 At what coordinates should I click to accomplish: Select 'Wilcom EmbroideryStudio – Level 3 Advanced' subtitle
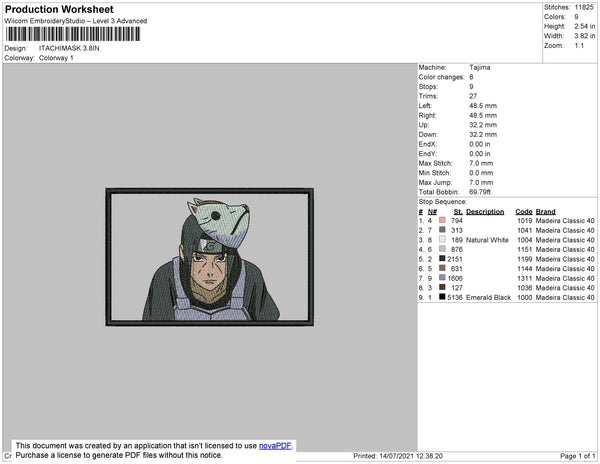76,21
